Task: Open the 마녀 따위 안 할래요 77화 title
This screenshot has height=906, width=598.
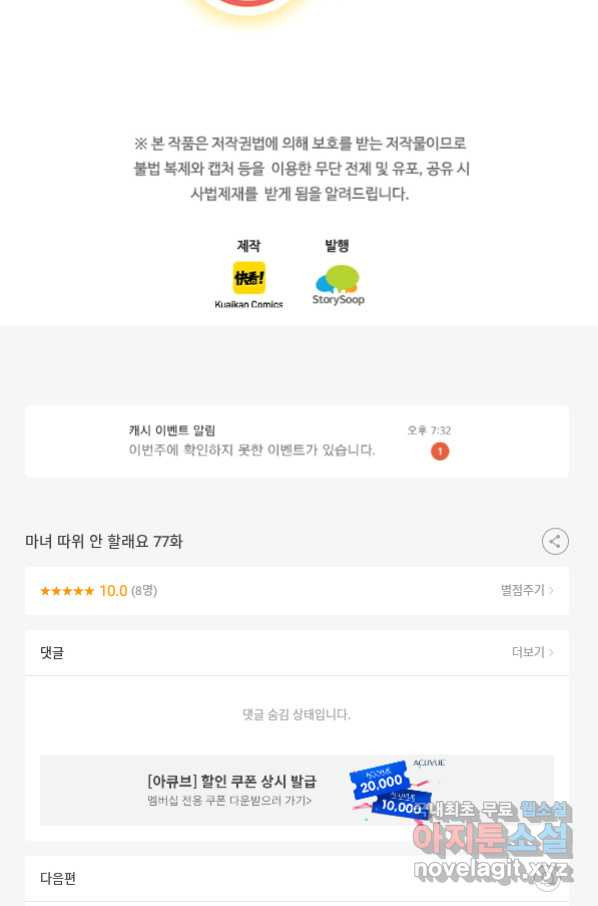Action: (104, 541)
